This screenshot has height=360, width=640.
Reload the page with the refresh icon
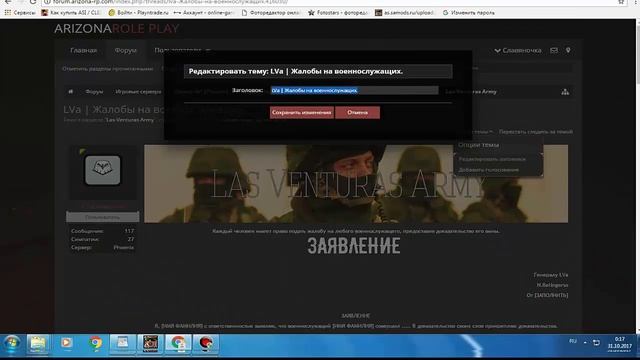33,2
